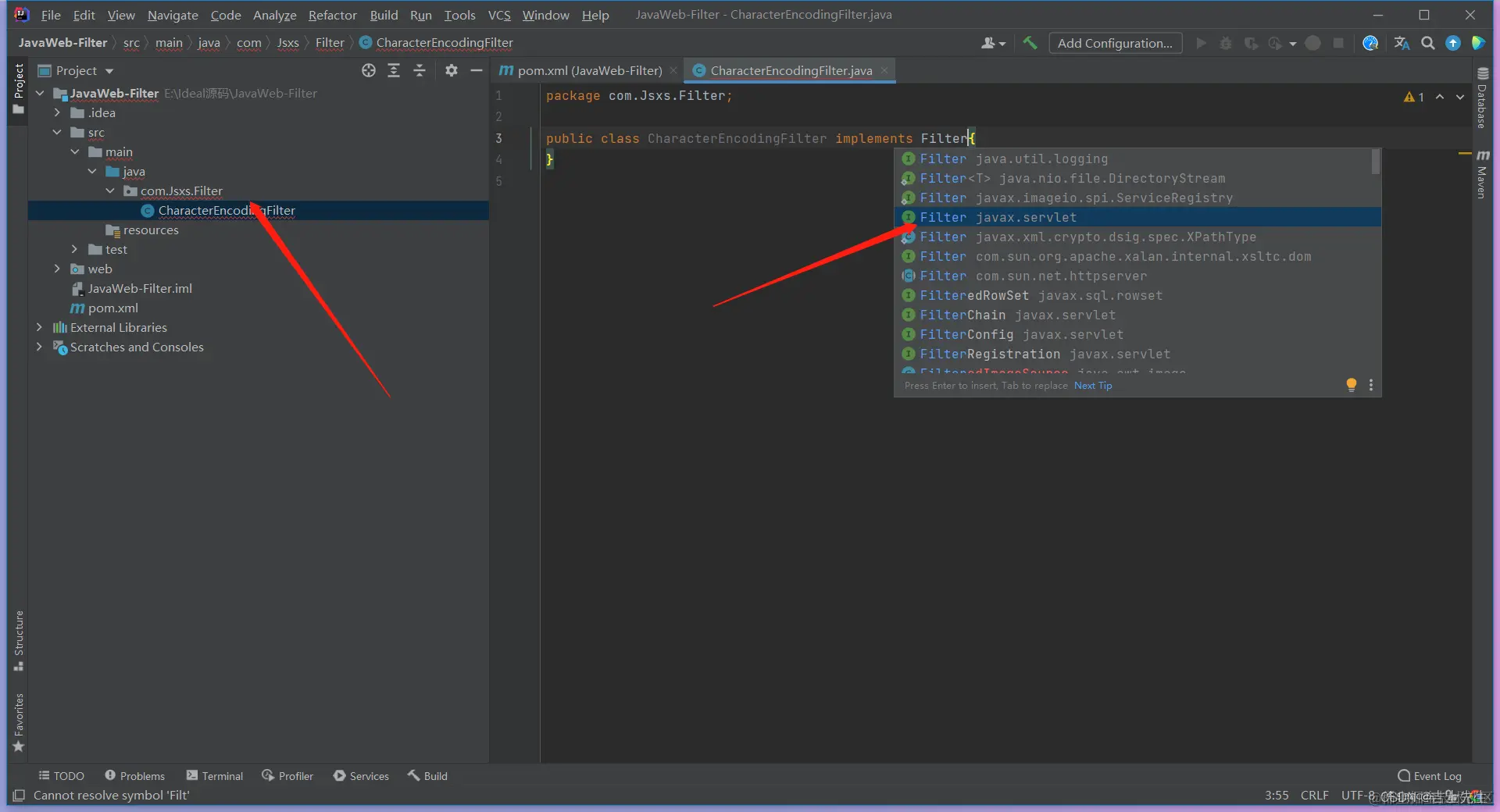The image size is (1500, 812).
Task: Click the CRLF line separator in status bar
Action: pos(1314,796)
